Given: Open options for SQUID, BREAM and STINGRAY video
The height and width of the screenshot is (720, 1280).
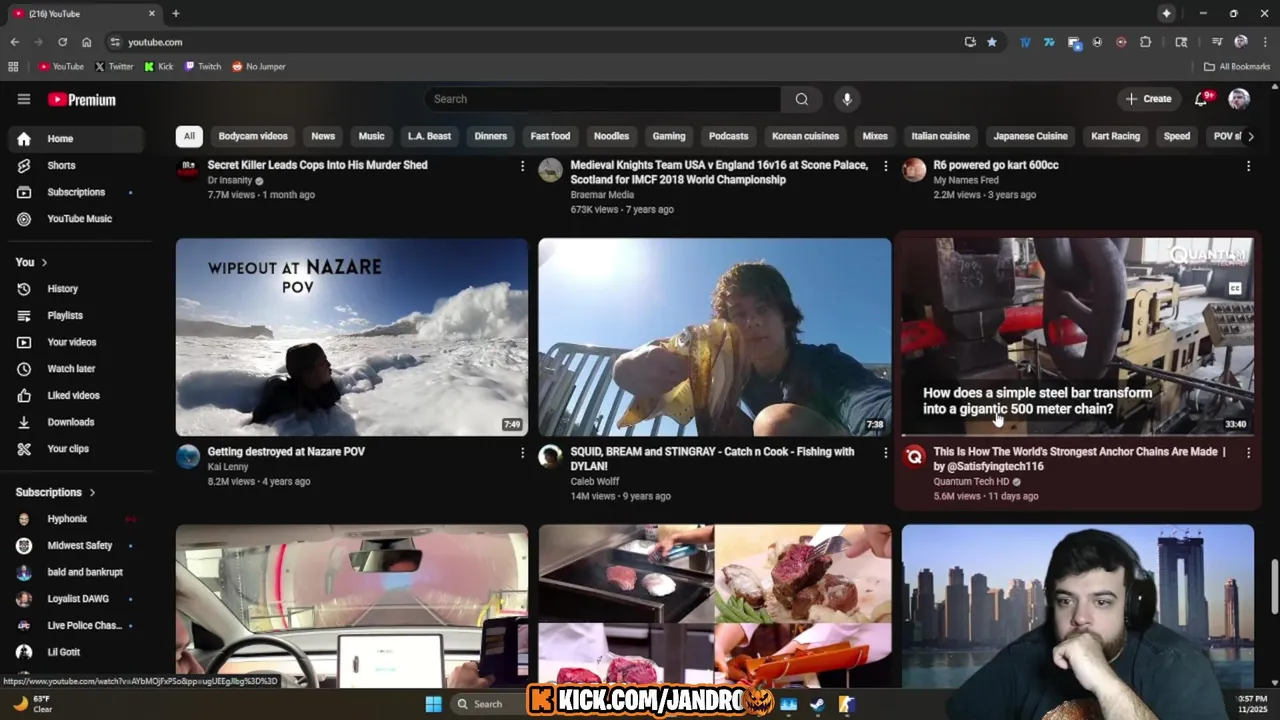Looking at the screenshot, I should click(x=885, y=453).
